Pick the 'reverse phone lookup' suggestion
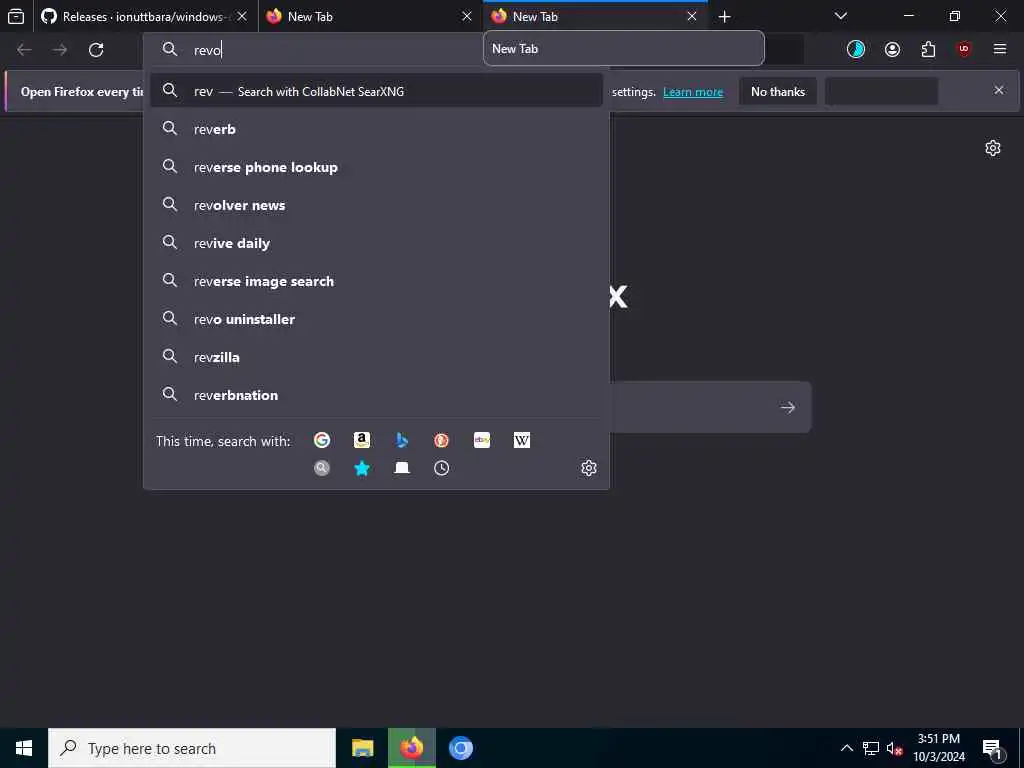The image size is (1024, 768). 376,167
